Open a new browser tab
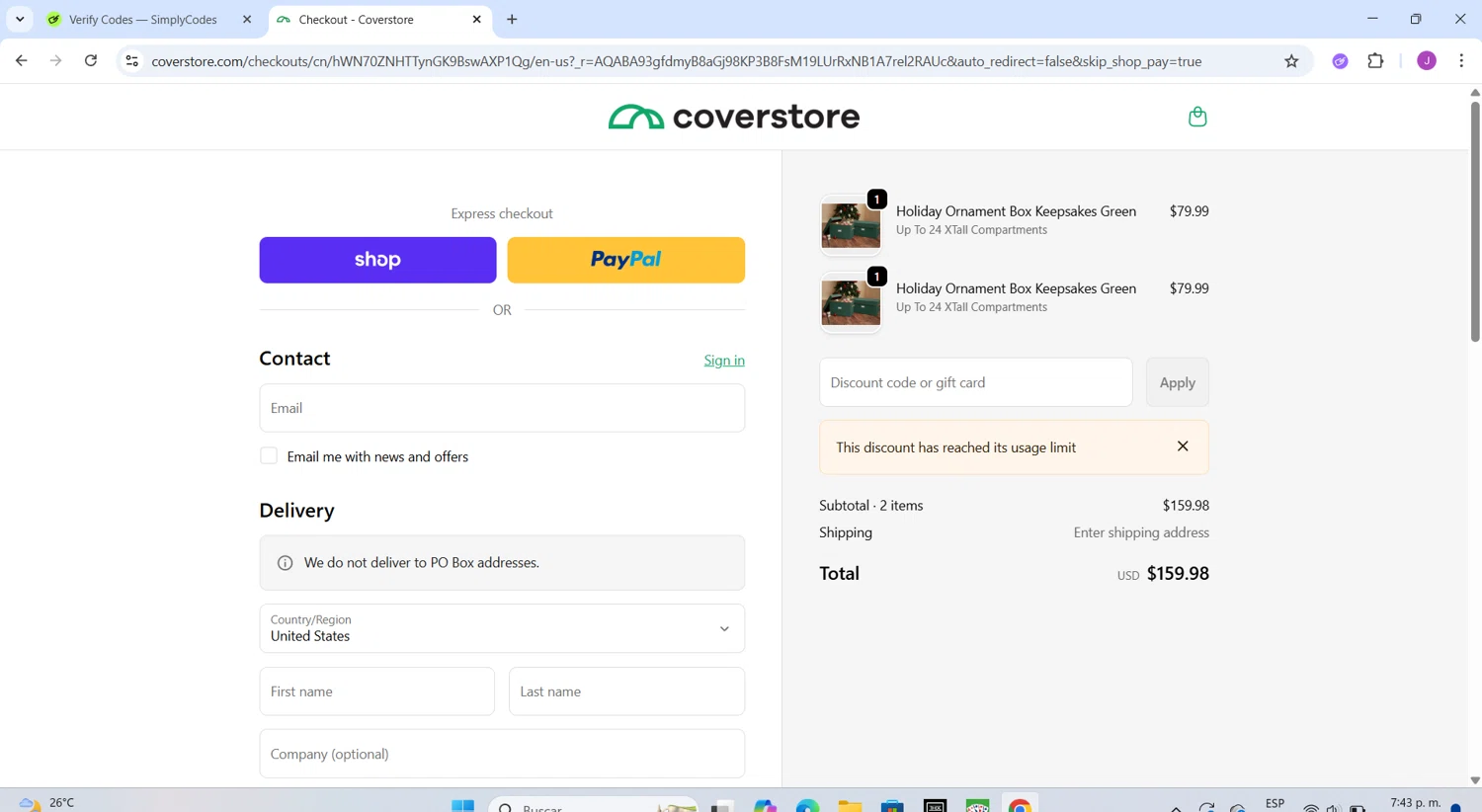Screen dimensions: 1482x812 (x=512, y=20)
